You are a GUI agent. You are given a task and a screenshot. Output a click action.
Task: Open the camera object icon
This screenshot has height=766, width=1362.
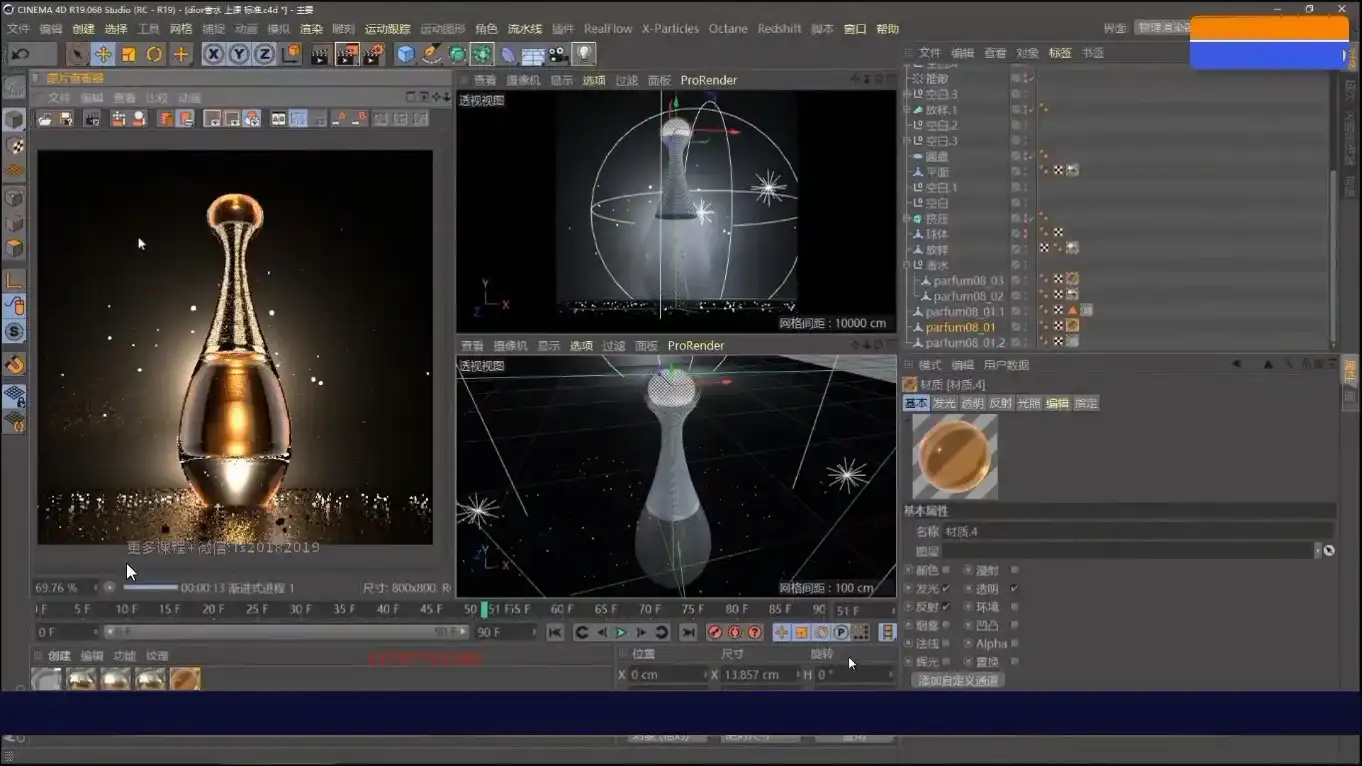(558, 54)
